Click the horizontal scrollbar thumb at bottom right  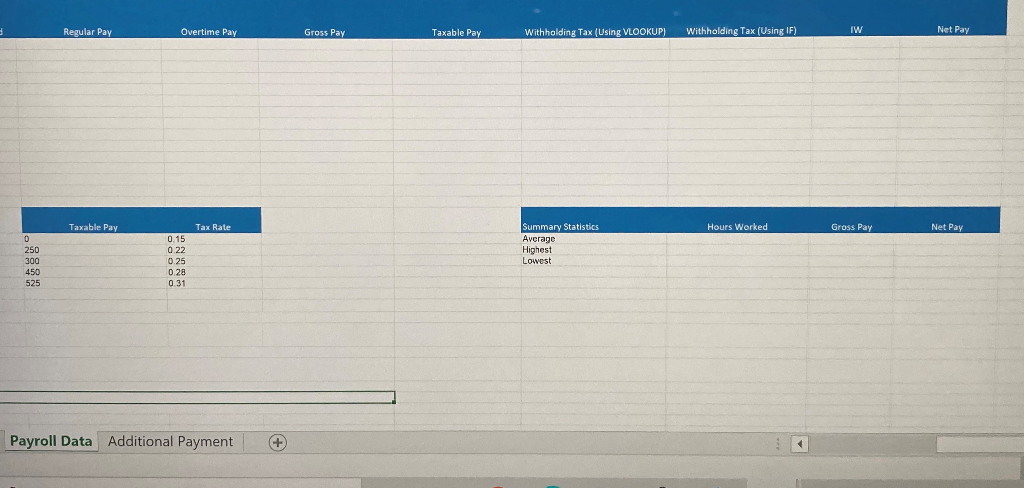click(x=980, y=444)
